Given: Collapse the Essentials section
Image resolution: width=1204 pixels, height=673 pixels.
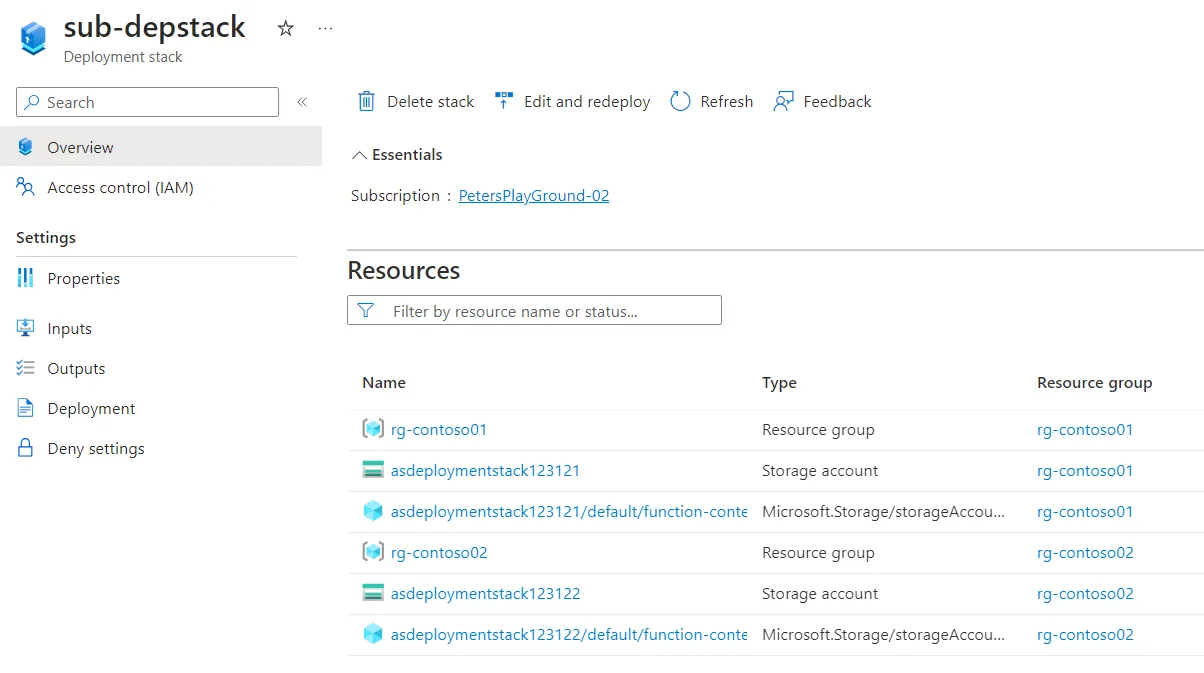Looking at the screenshot, I should 359,154.
